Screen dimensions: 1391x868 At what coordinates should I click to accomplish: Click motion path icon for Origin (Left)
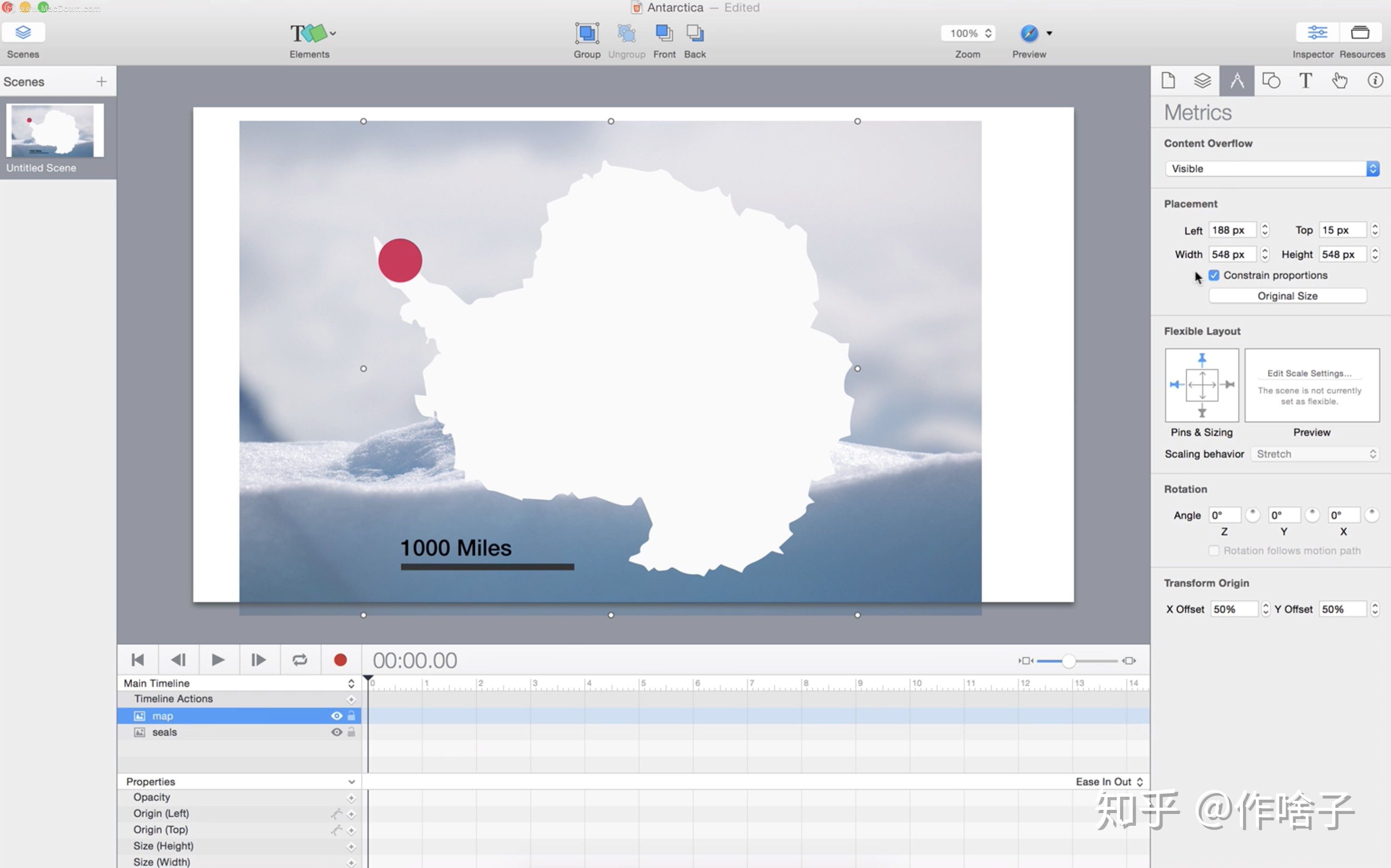[x=336, y=814]
